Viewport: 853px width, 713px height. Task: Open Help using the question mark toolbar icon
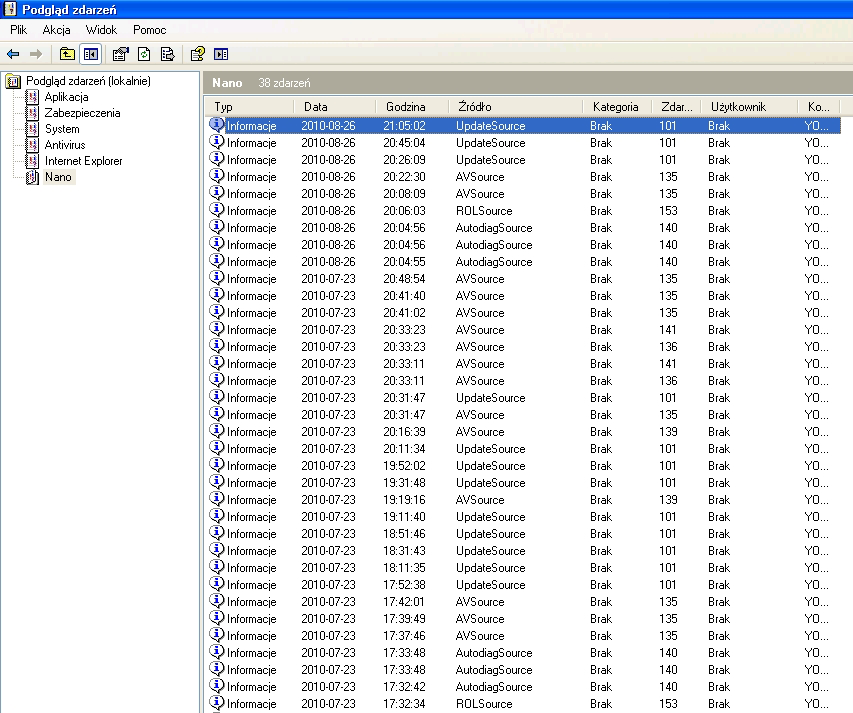pyautogui.click(x=197, y=54)
